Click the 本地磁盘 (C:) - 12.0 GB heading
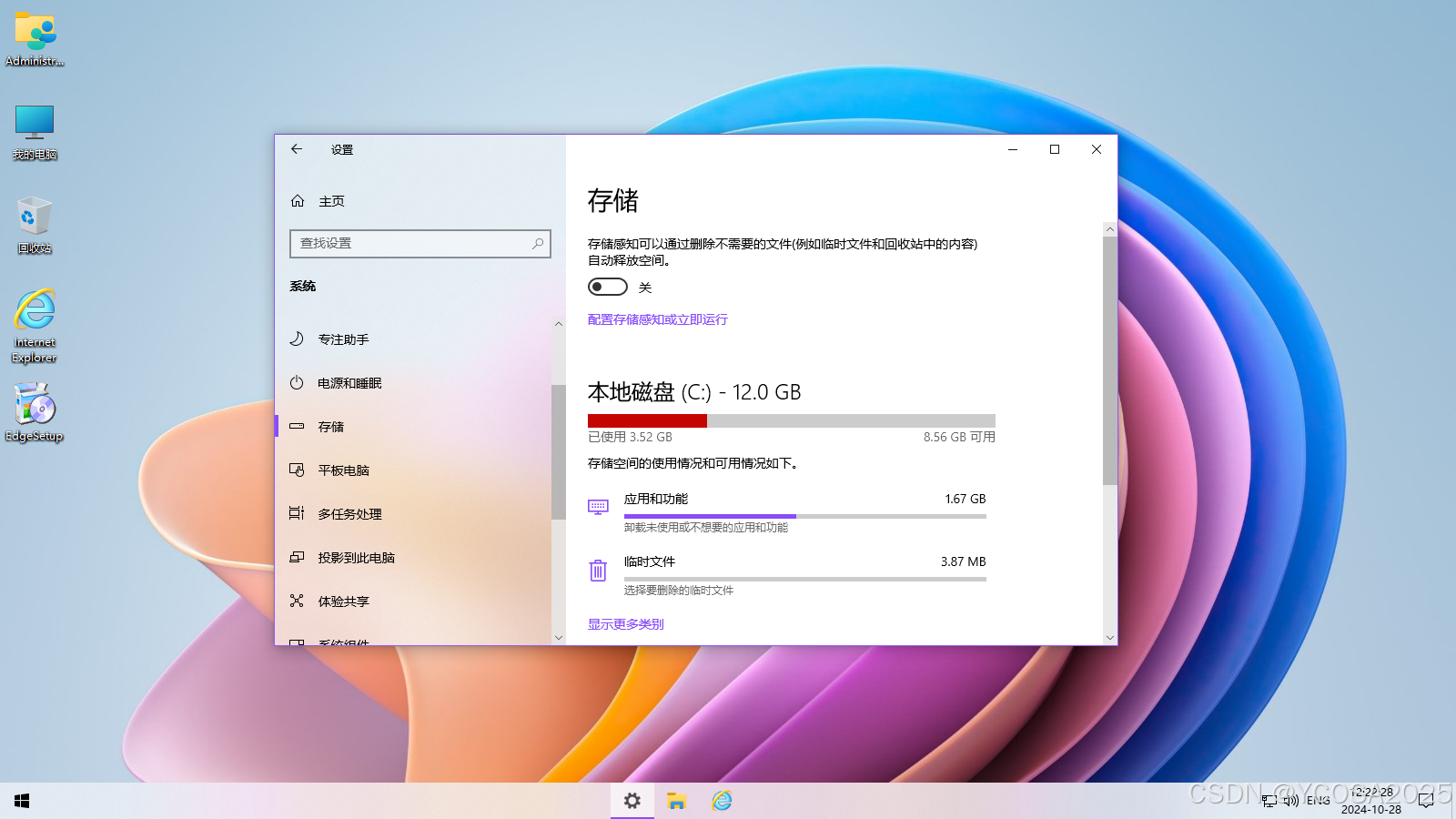The image size is (1456, 819). (x=694, y=392)
